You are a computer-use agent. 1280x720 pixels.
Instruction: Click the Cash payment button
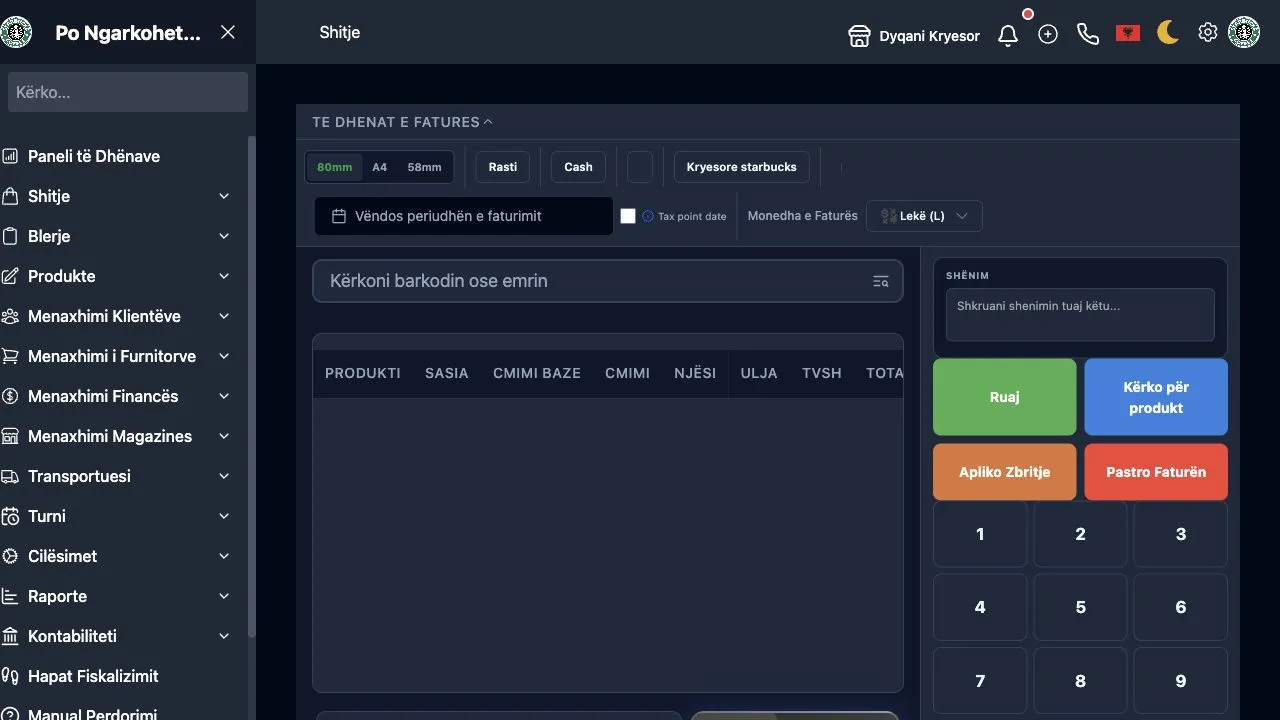click(578, 167)
